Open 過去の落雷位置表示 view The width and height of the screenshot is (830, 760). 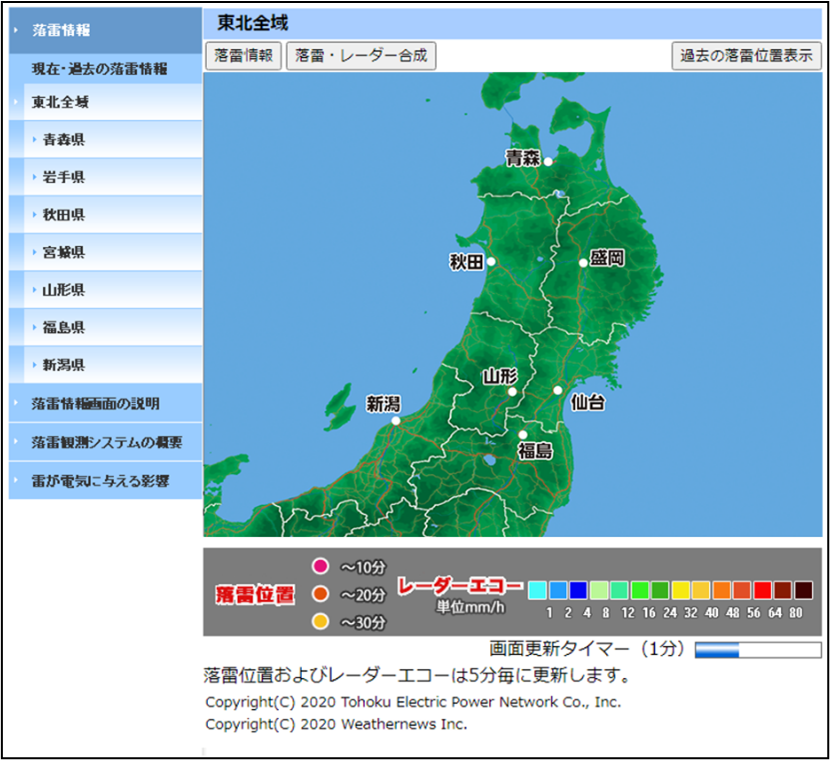746,56
